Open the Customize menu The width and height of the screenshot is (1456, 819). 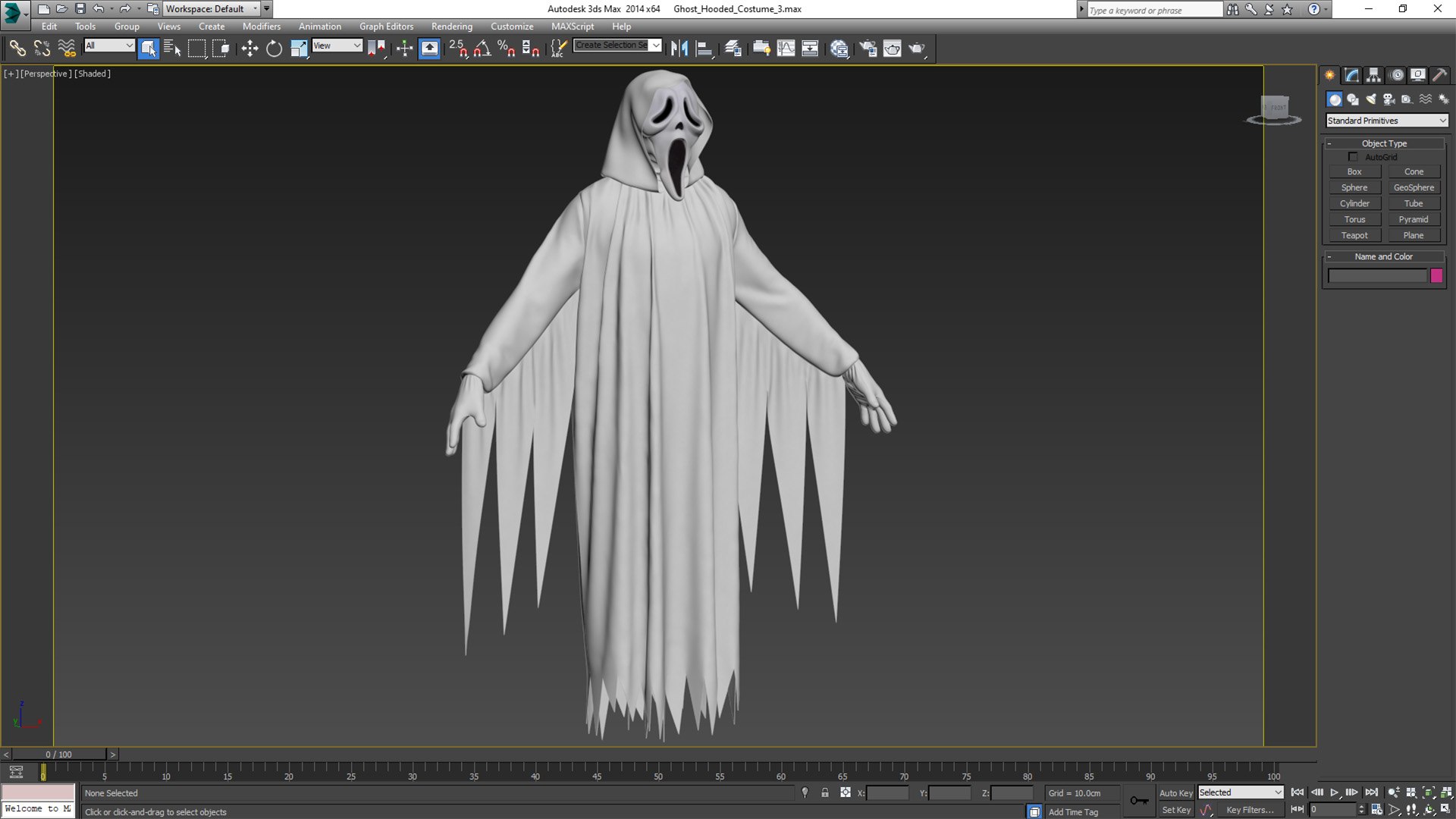click(x=512, y=27)
